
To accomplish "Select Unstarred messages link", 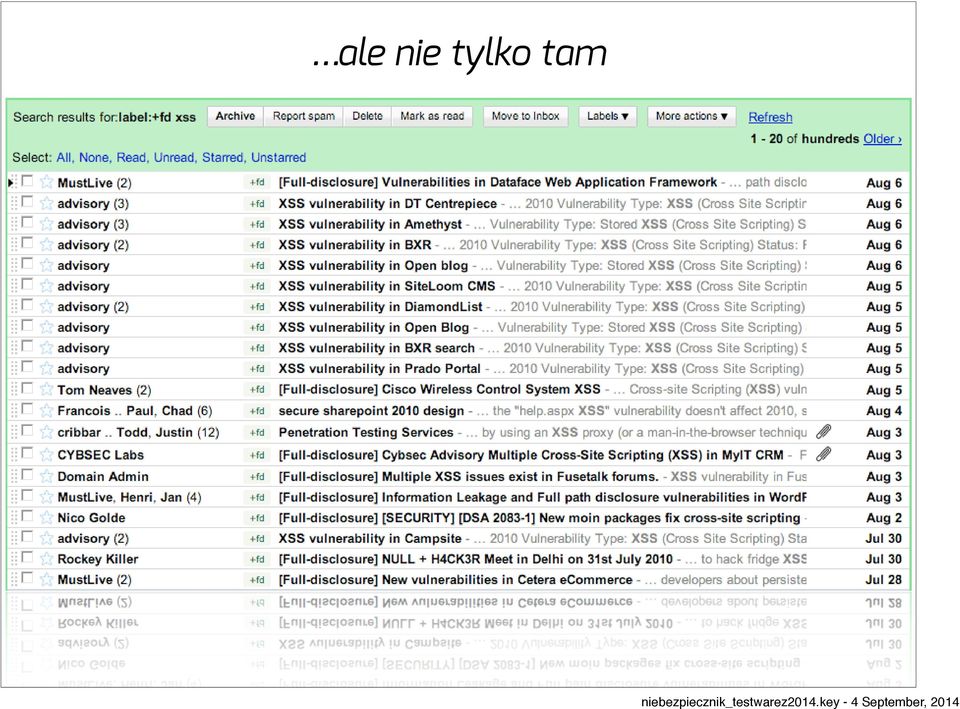I will click(x=278, y=157).
